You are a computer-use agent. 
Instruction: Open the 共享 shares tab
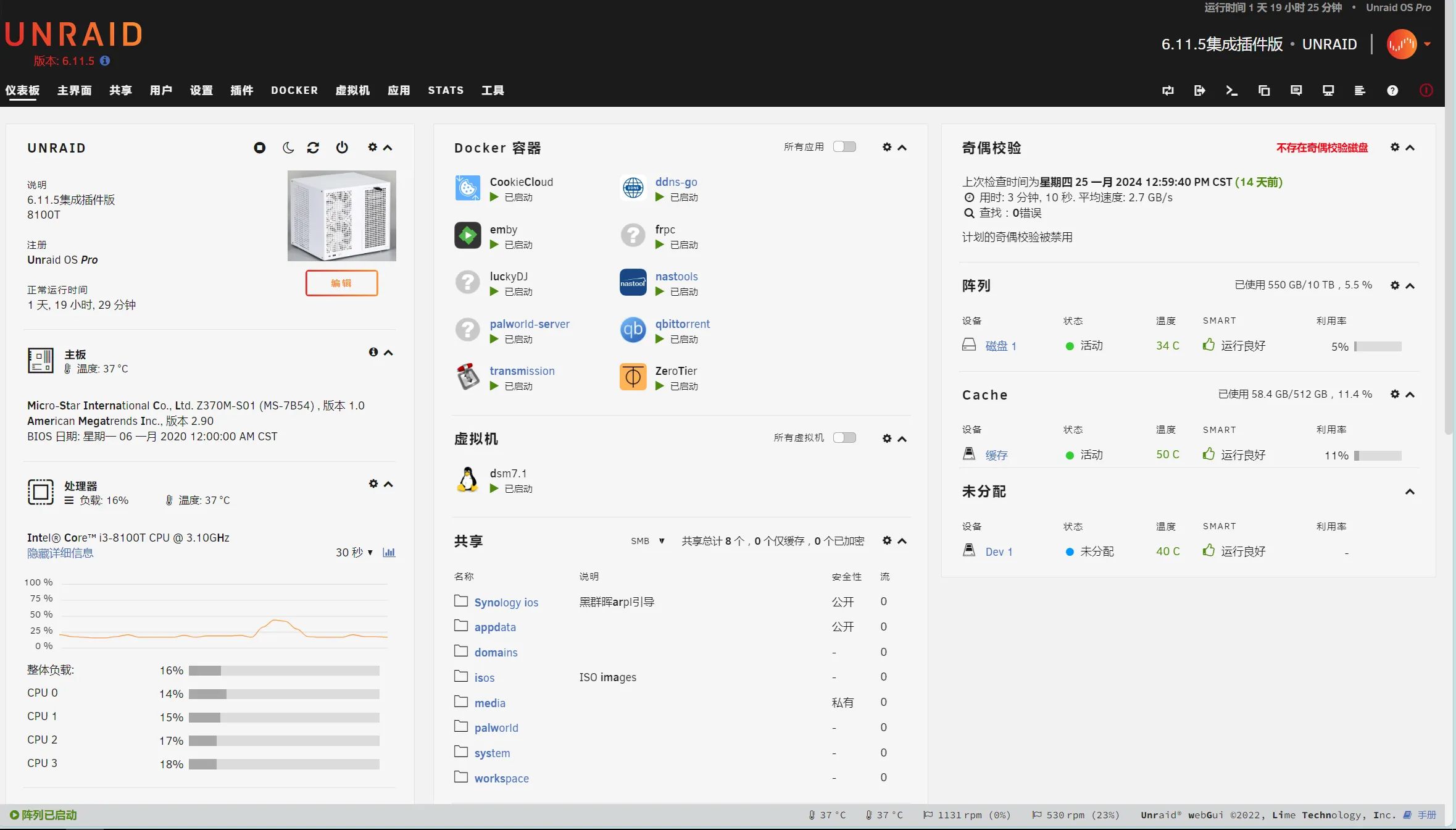point(120,90)
